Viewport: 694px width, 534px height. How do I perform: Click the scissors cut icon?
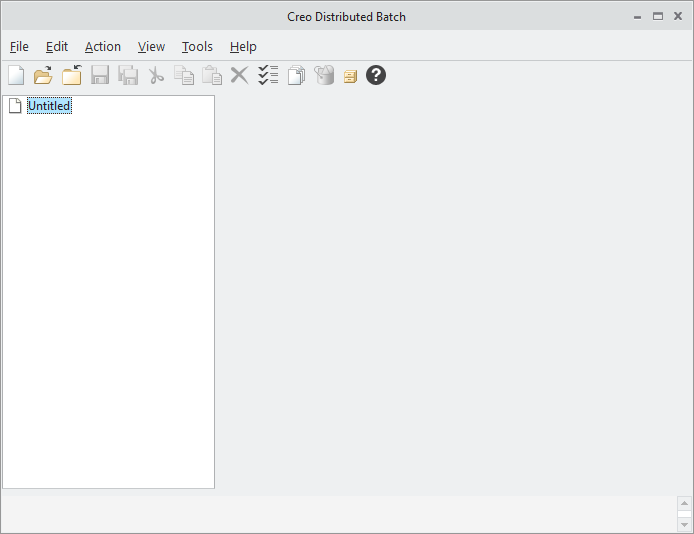pyautogui.click(x=156, y=75)
